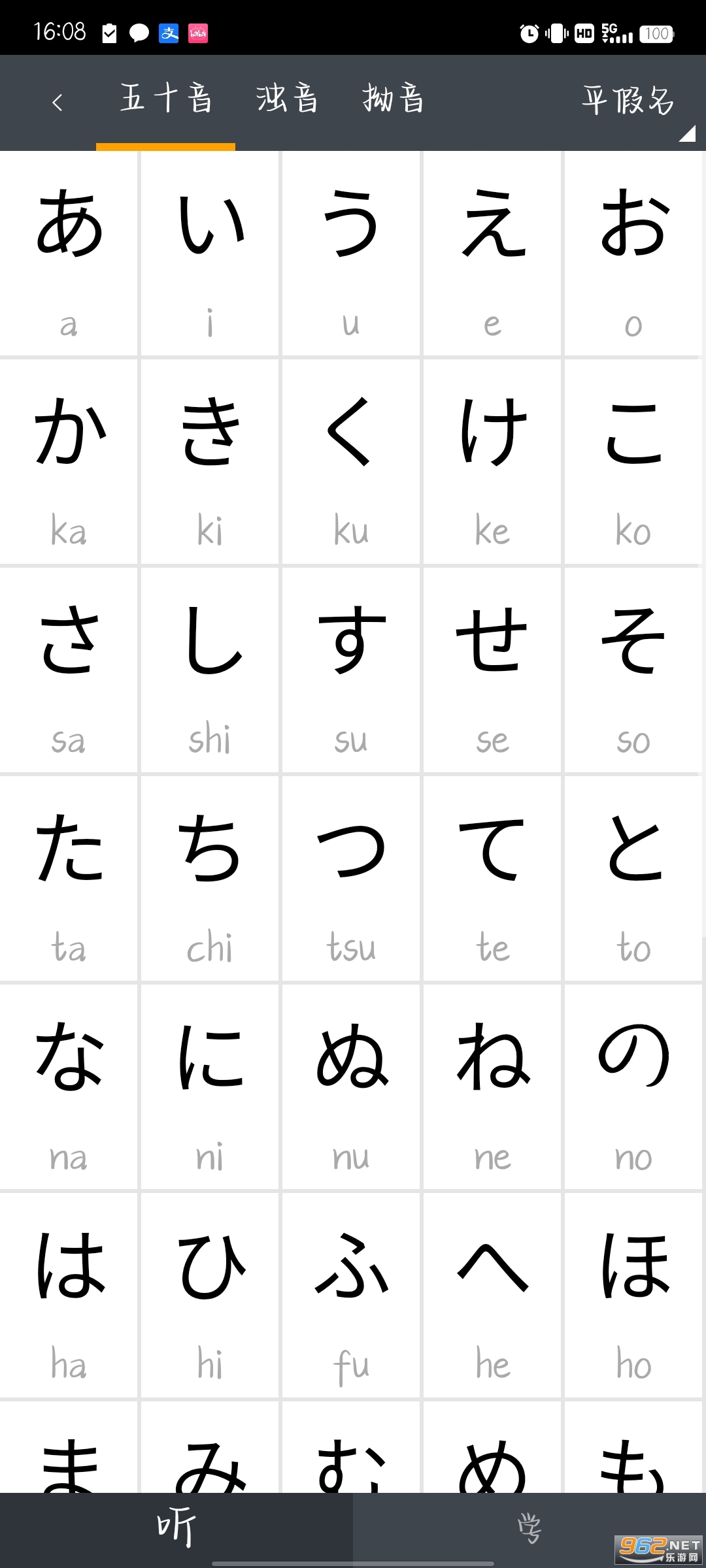Open the Alipay notification icon in status bar
The width and height of the screenshot is (706, 1568).
click(x=169, y=33)
